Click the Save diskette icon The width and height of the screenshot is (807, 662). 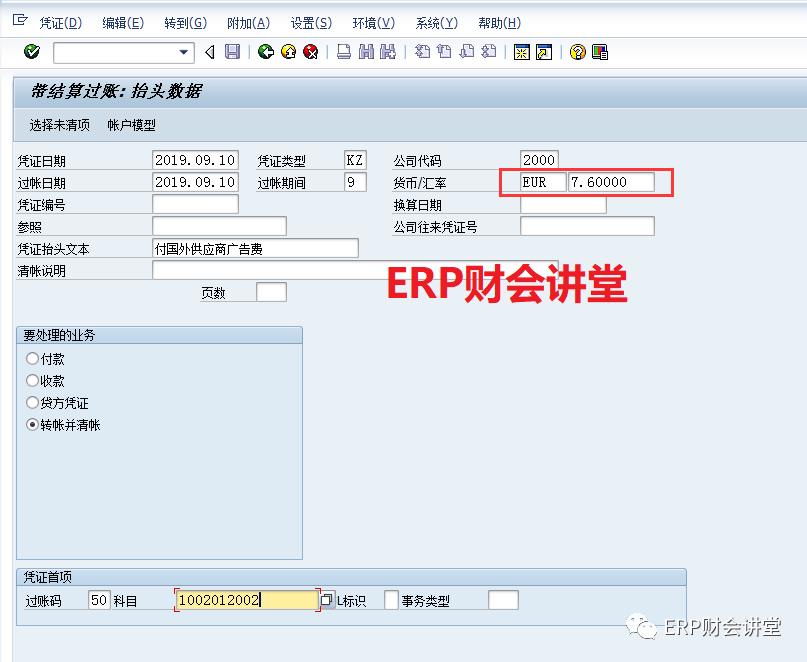[x=232, y=52]
